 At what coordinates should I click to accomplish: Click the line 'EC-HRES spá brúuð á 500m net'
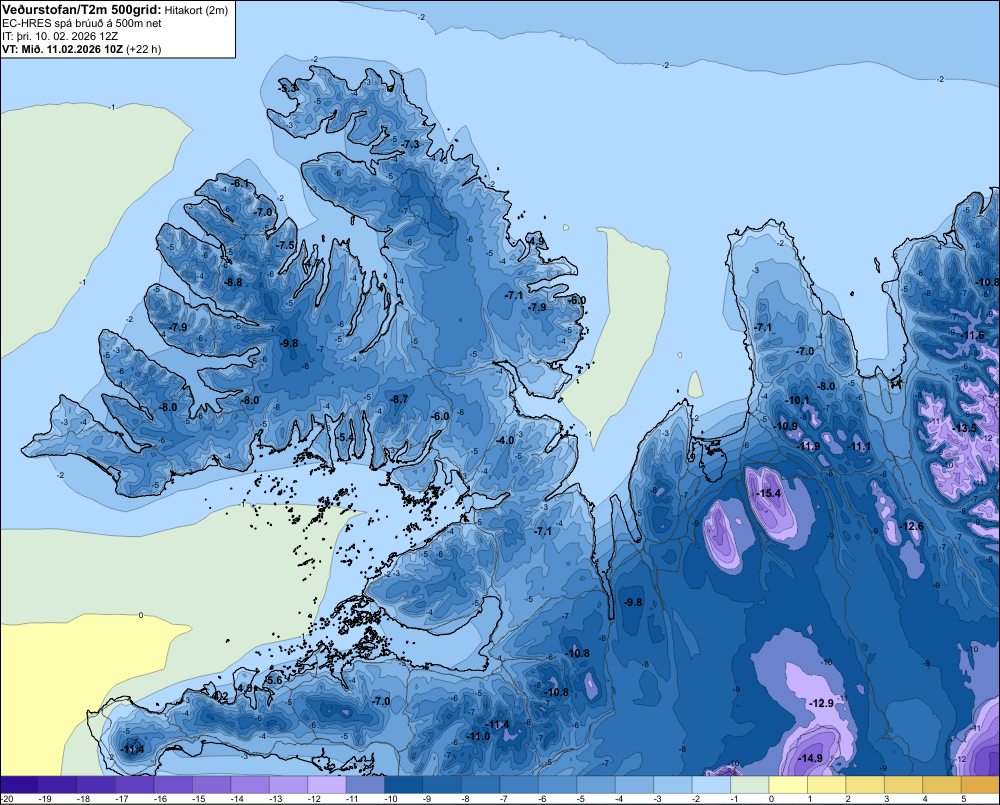(82, 24)
